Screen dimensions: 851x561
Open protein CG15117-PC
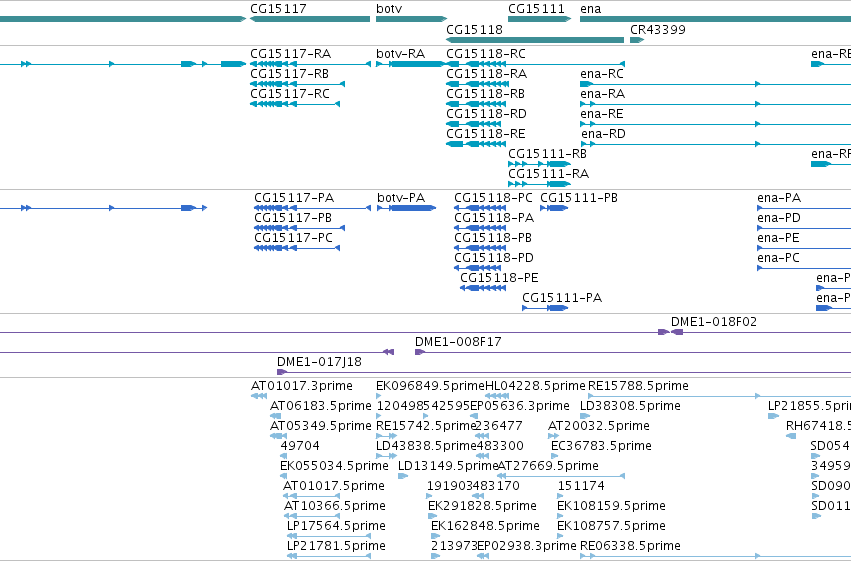[x=293, y=238]
